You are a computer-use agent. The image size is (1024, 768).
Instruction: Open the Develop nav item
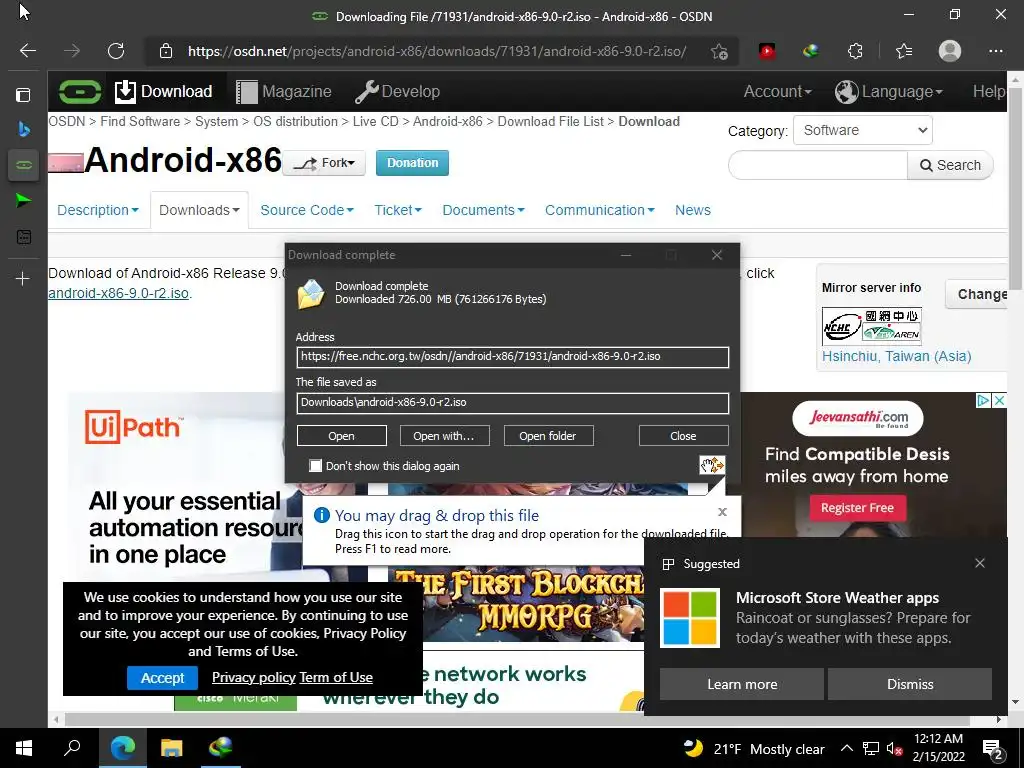(x=397, y=91)
